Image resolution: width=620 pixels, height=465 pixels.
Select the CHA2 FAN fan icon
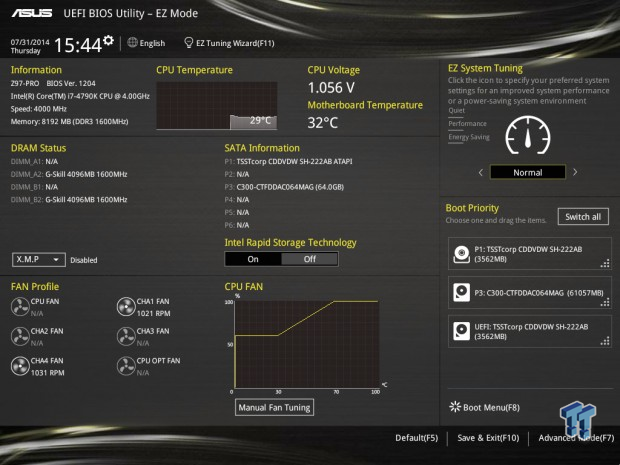(20, 336)
